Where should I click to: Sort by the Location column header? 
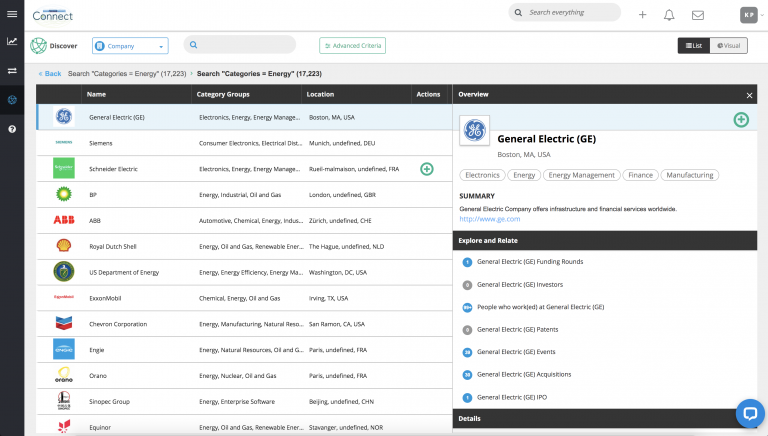(x=320, y=94)
